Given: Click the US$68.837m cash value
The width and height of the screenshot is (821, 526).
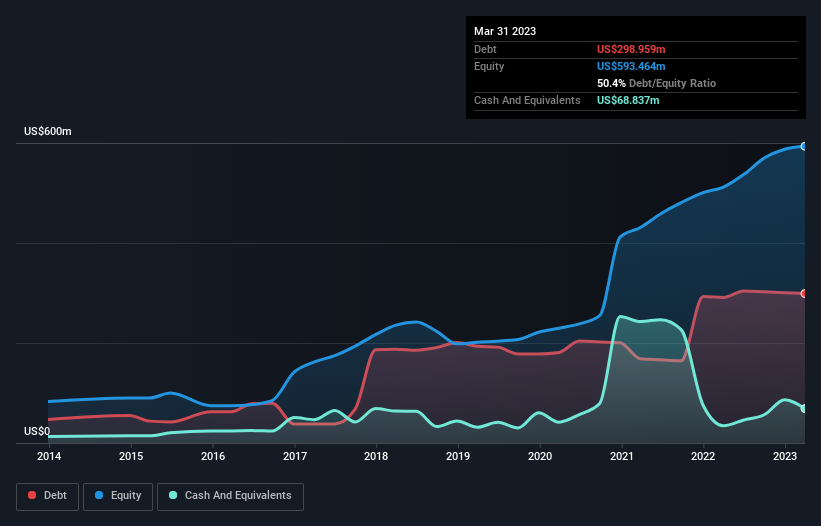Looking at the screenshot, I should tap(628, 100).
